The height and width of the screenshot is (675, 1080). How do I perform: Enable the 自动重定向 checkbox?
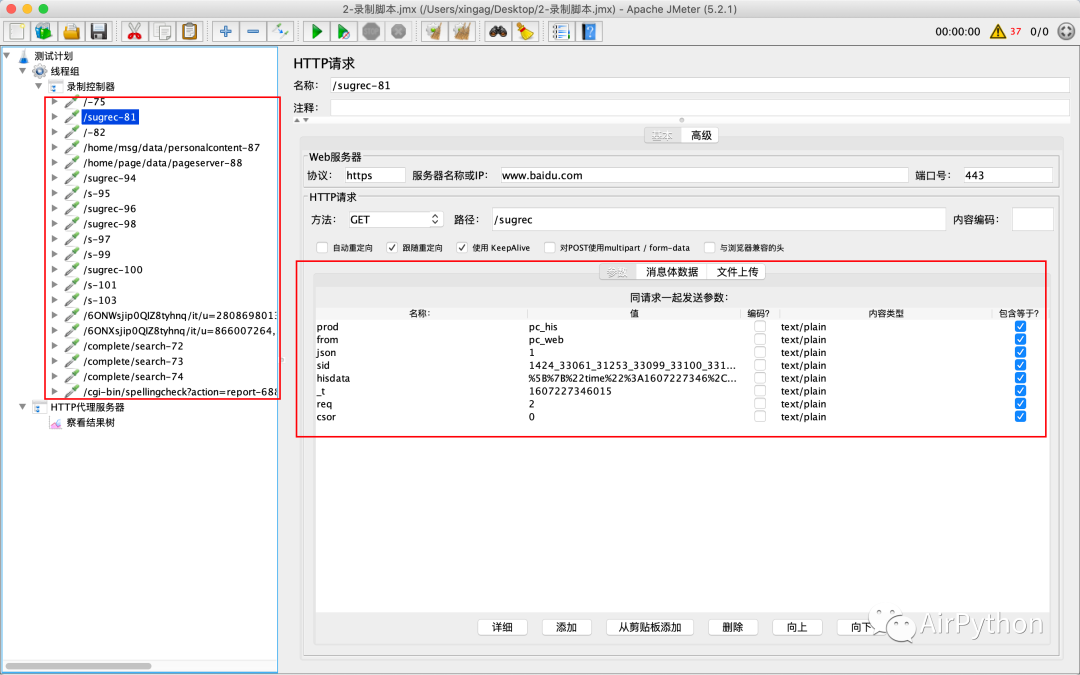pyautogui.click(x=322, y=247)
